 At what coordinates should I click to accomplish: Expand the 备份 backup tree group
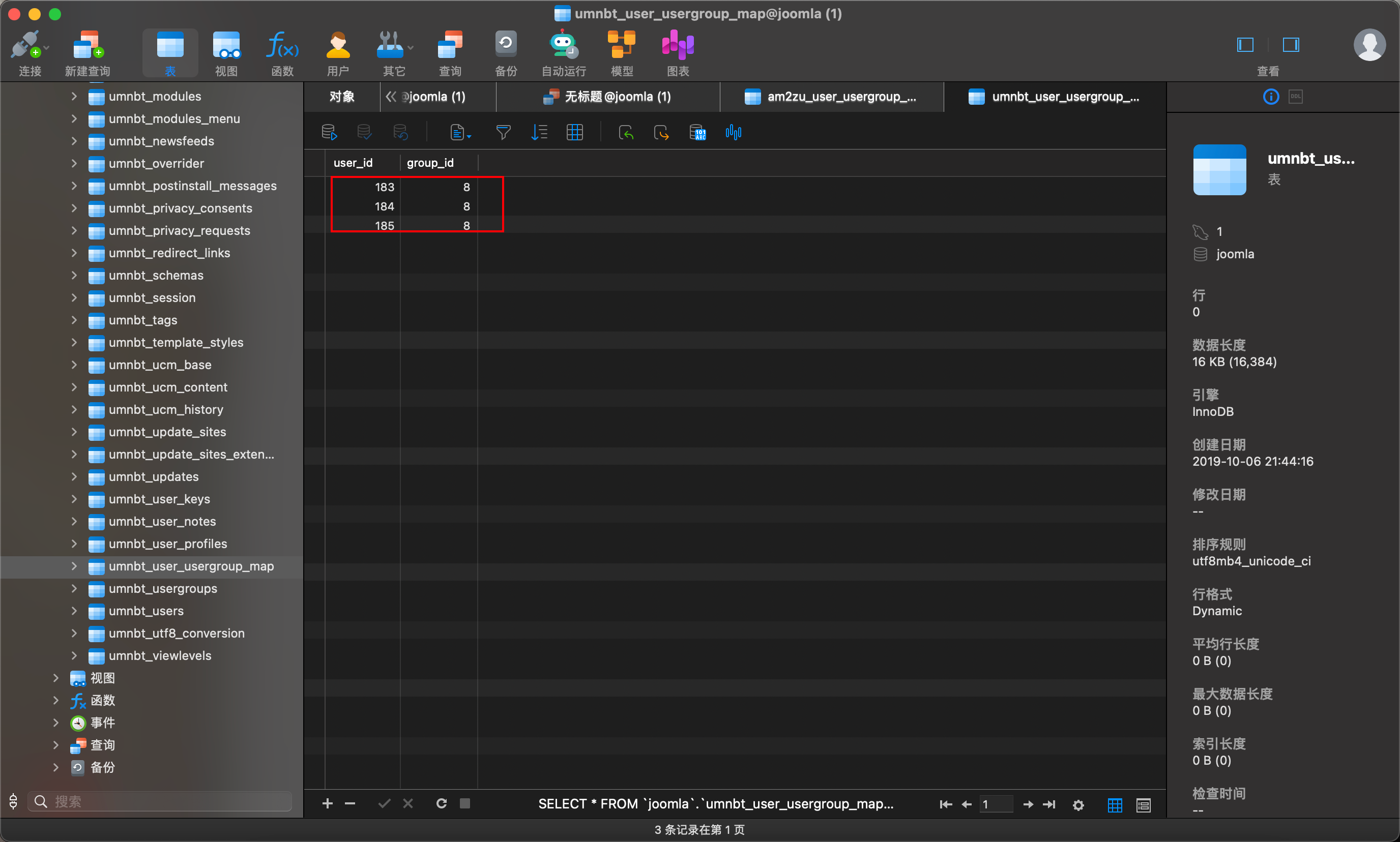pos(55,767)
